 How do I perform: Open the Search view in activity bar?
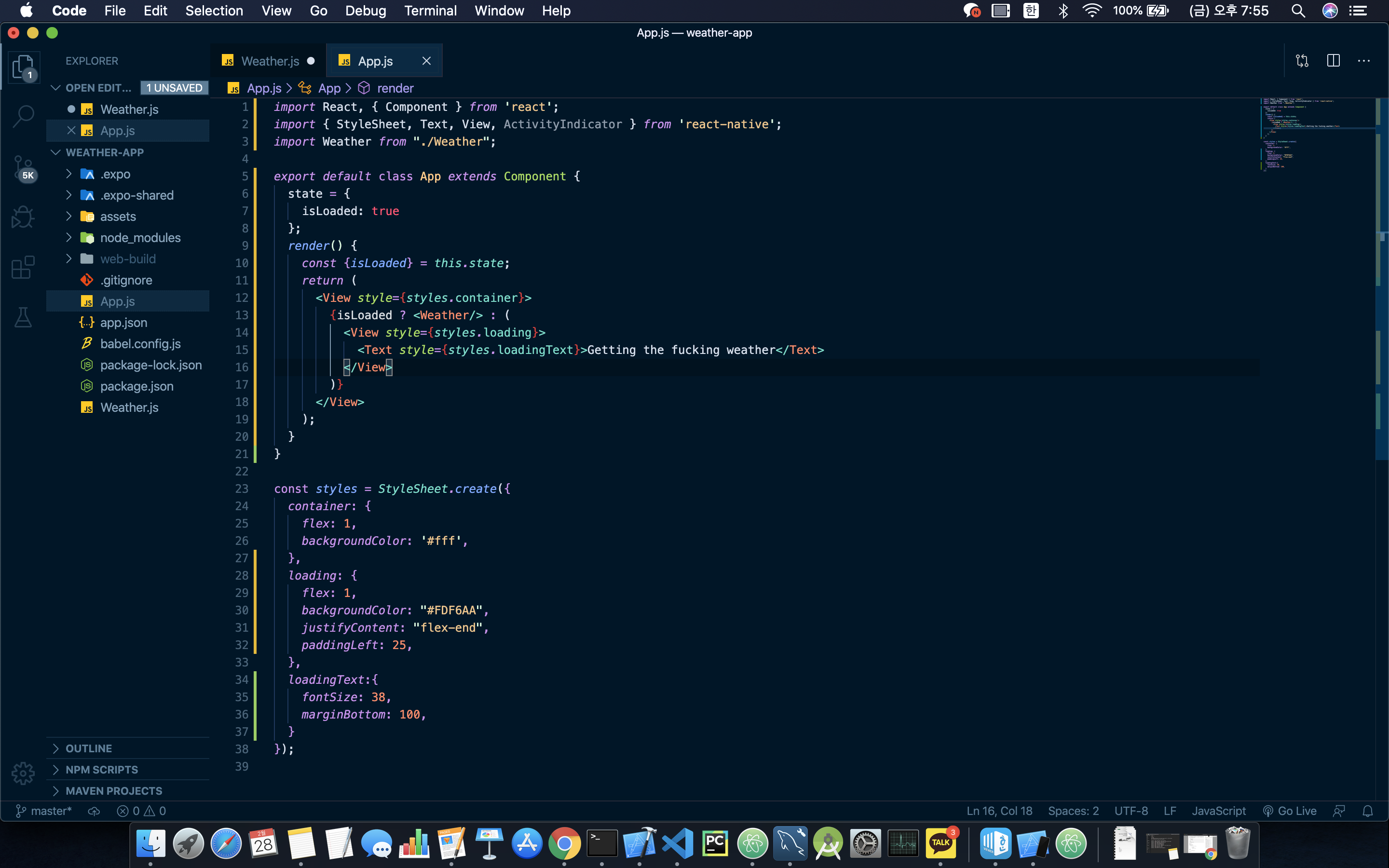coord(23,116)
